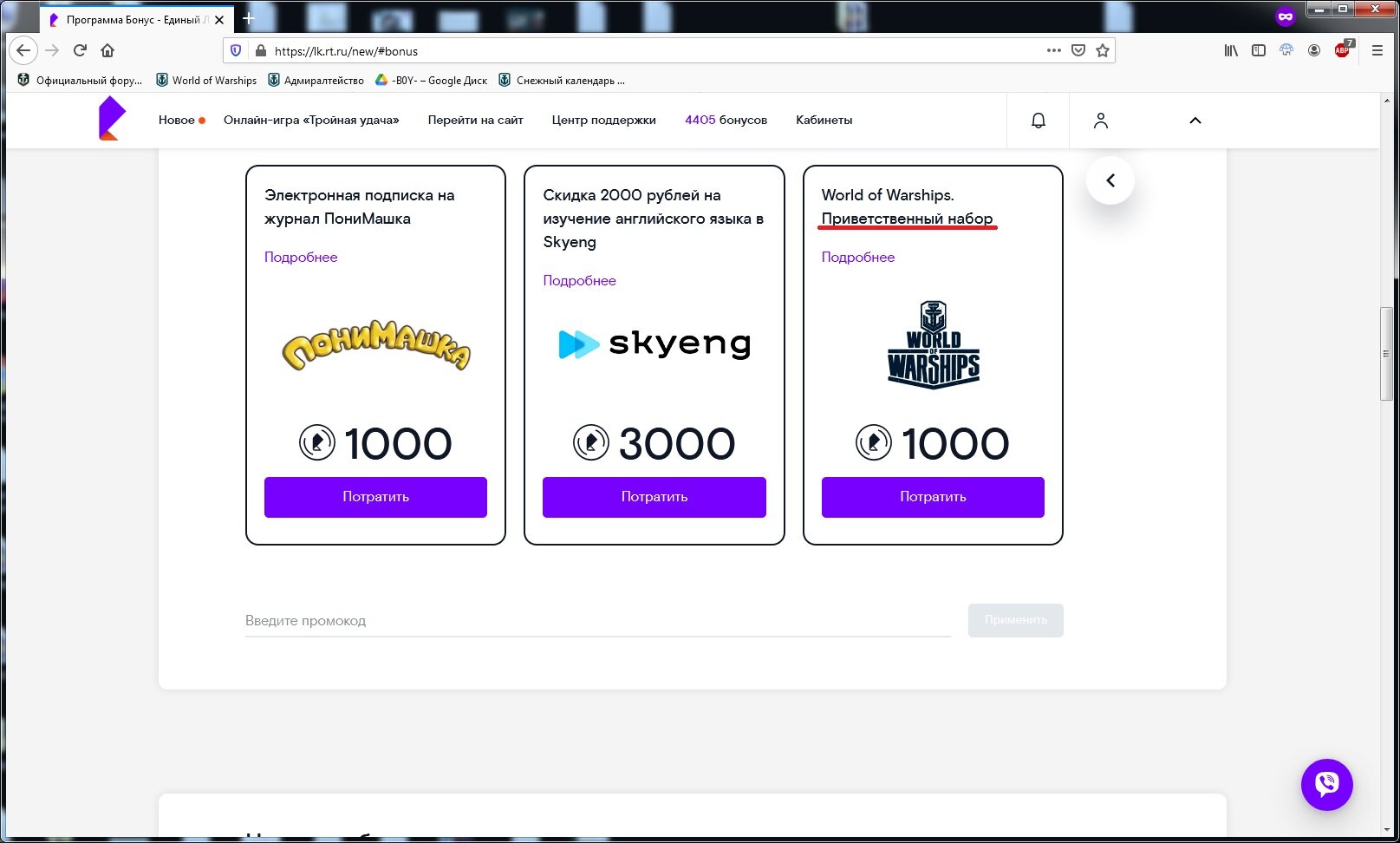Open the -B0Y- – Google Диск bookmark
The height and width of the screenshot is (843, 1400).
[431, 80]
